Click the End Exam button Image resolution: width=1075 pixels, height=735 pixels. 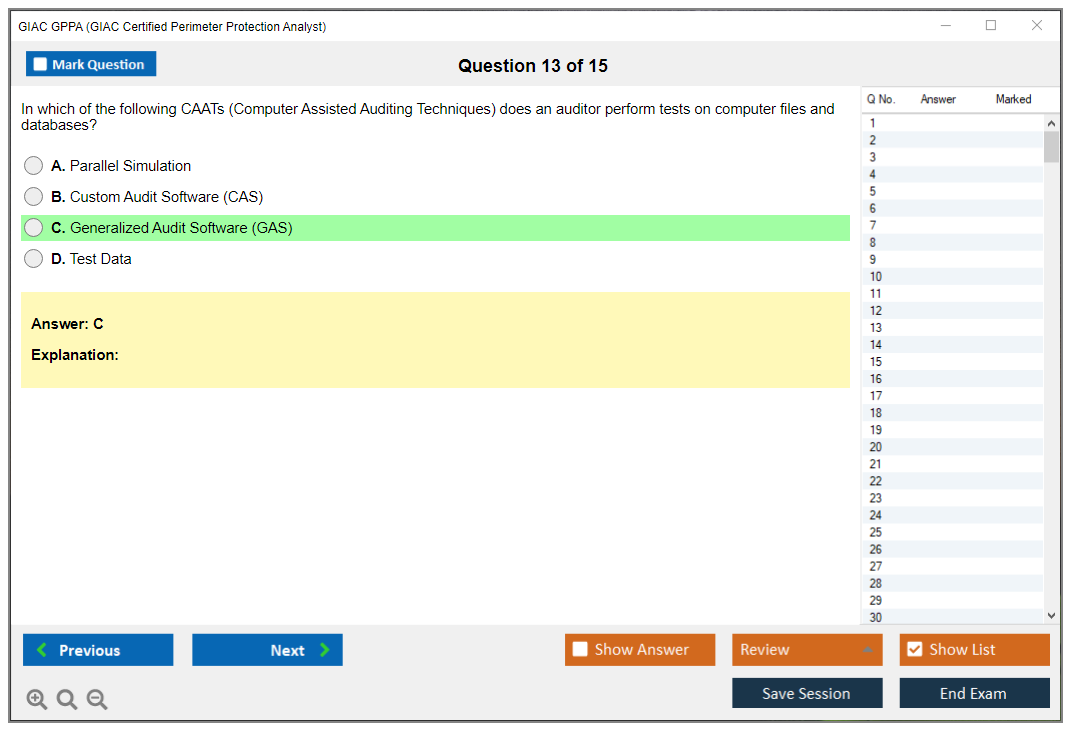coord(974,692)
